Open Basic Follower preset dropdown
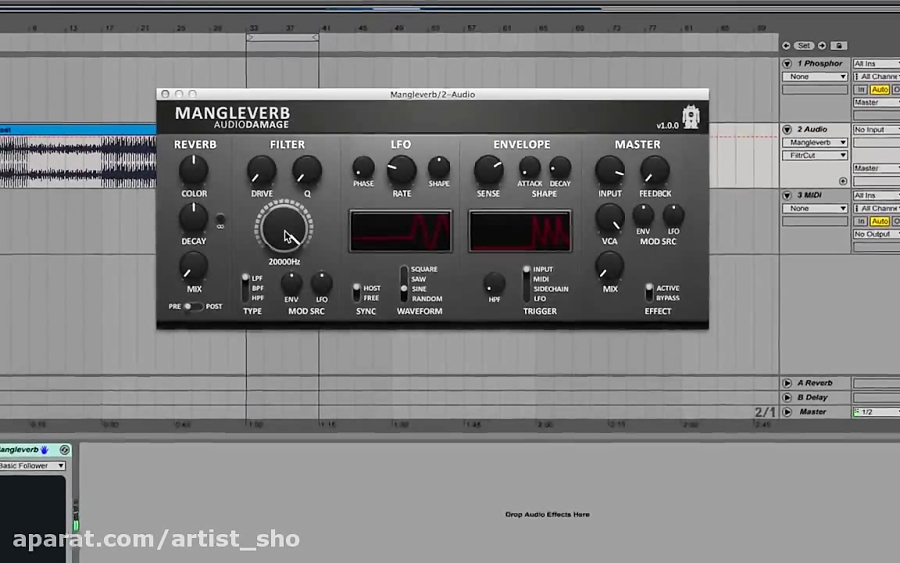 pyautogui.click(x=32, y=465)
